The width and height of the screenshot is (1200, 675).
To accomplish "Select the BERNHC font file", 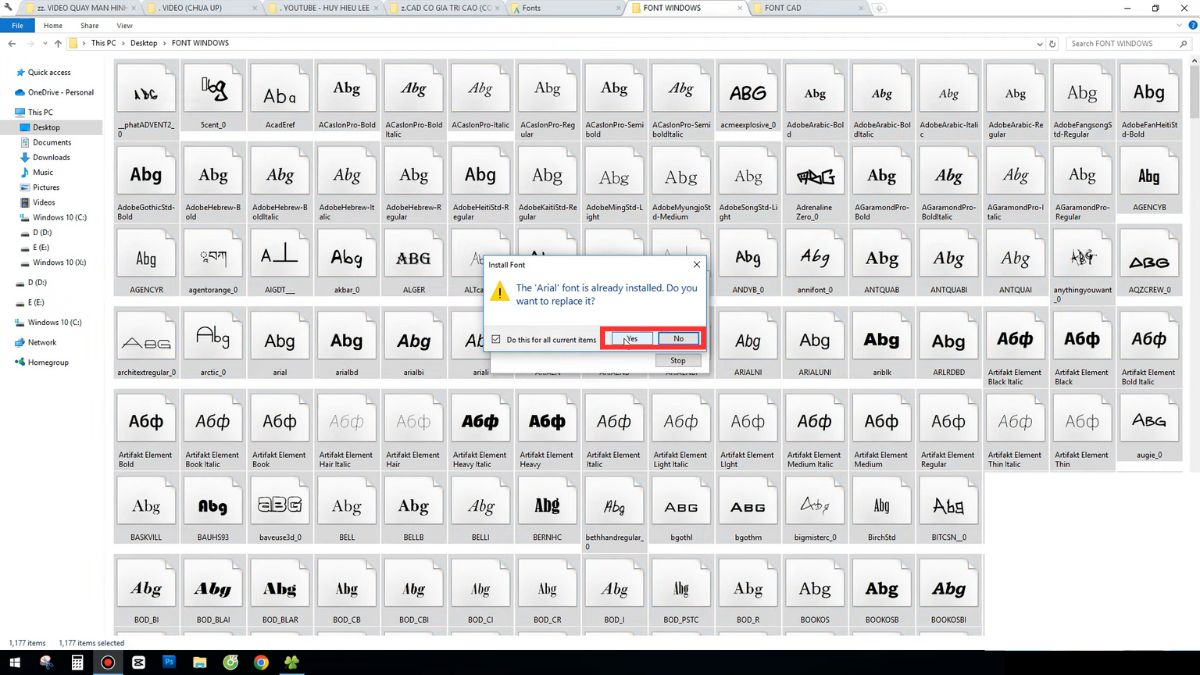I will (547, 510).
